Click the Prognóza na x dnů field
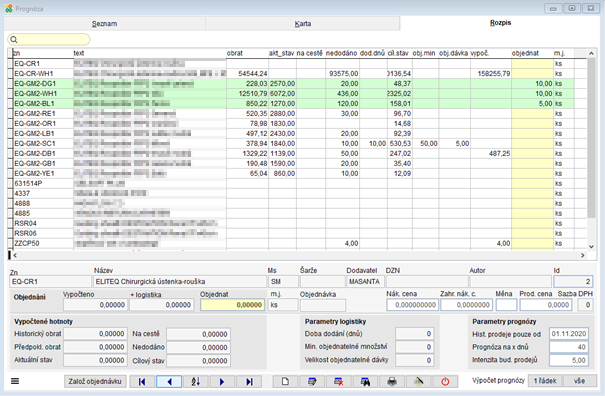605x396 pixels. (569, 347)
